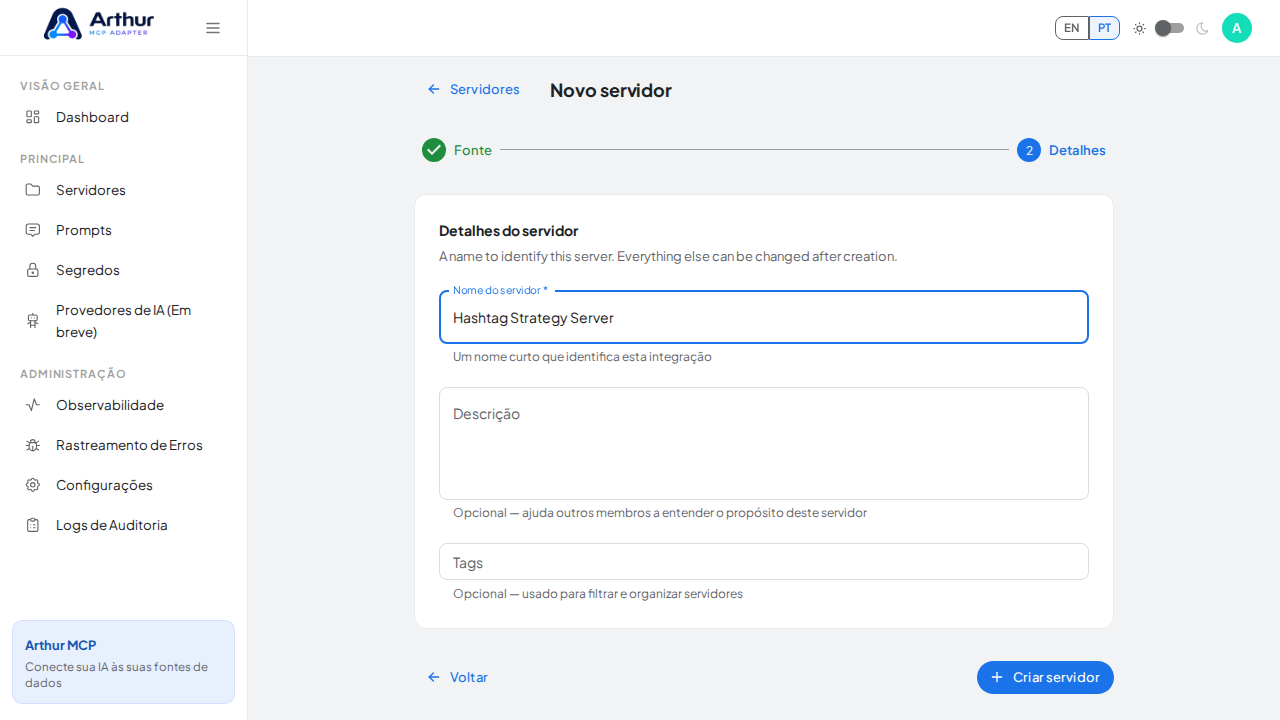This screenshot has height=720, width=1280.
Task: Focus the Nome do servidor field
Action: point(764,318)
